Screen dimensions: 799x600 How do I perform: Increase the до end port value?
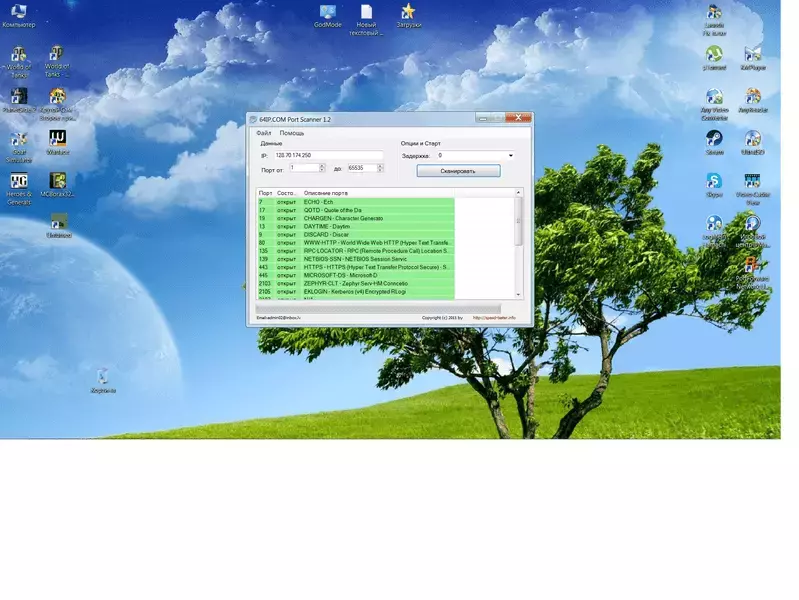(x=380, y=166)
